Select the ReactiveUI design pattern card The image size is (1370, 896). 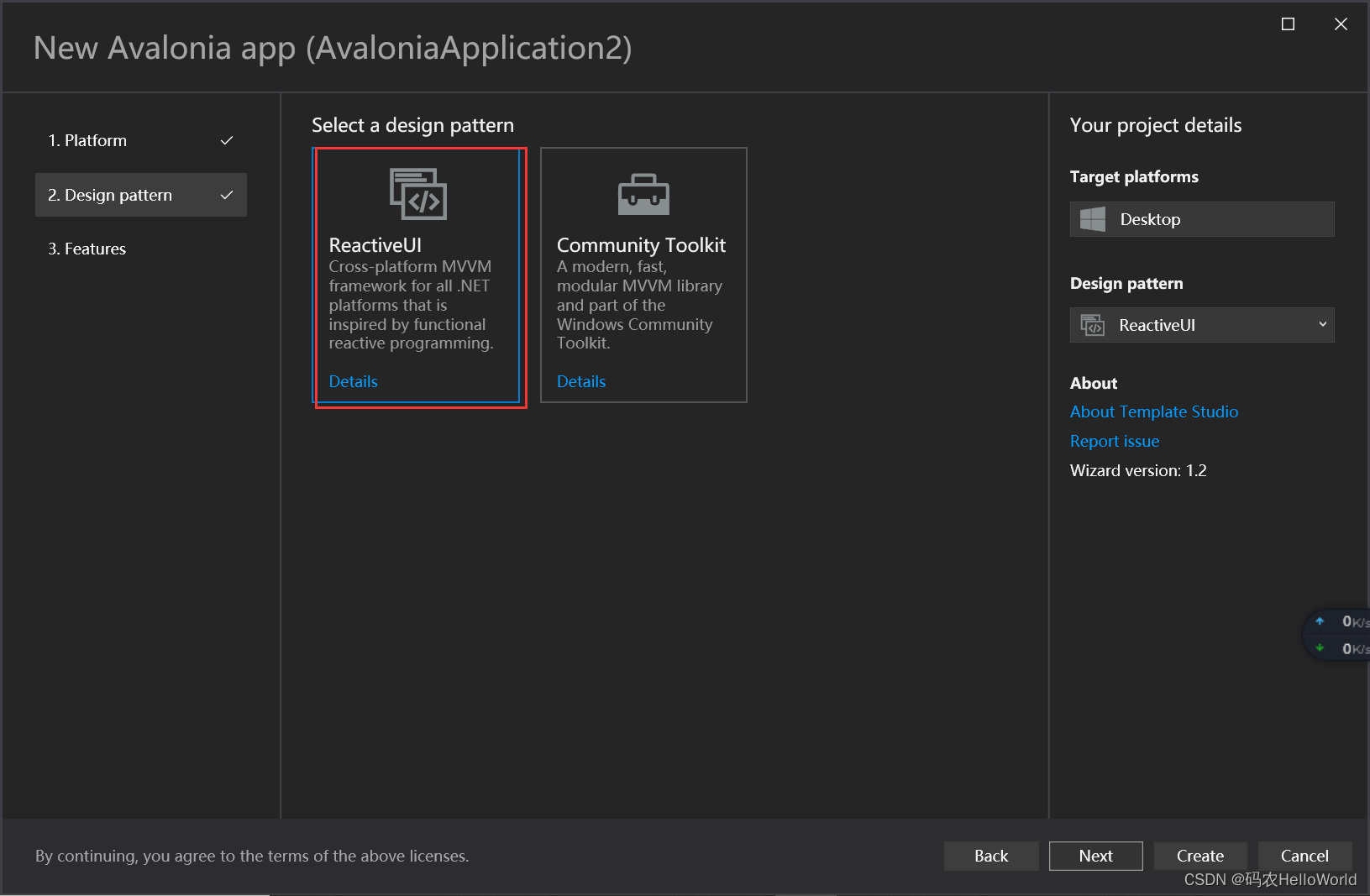coord(417,277)
